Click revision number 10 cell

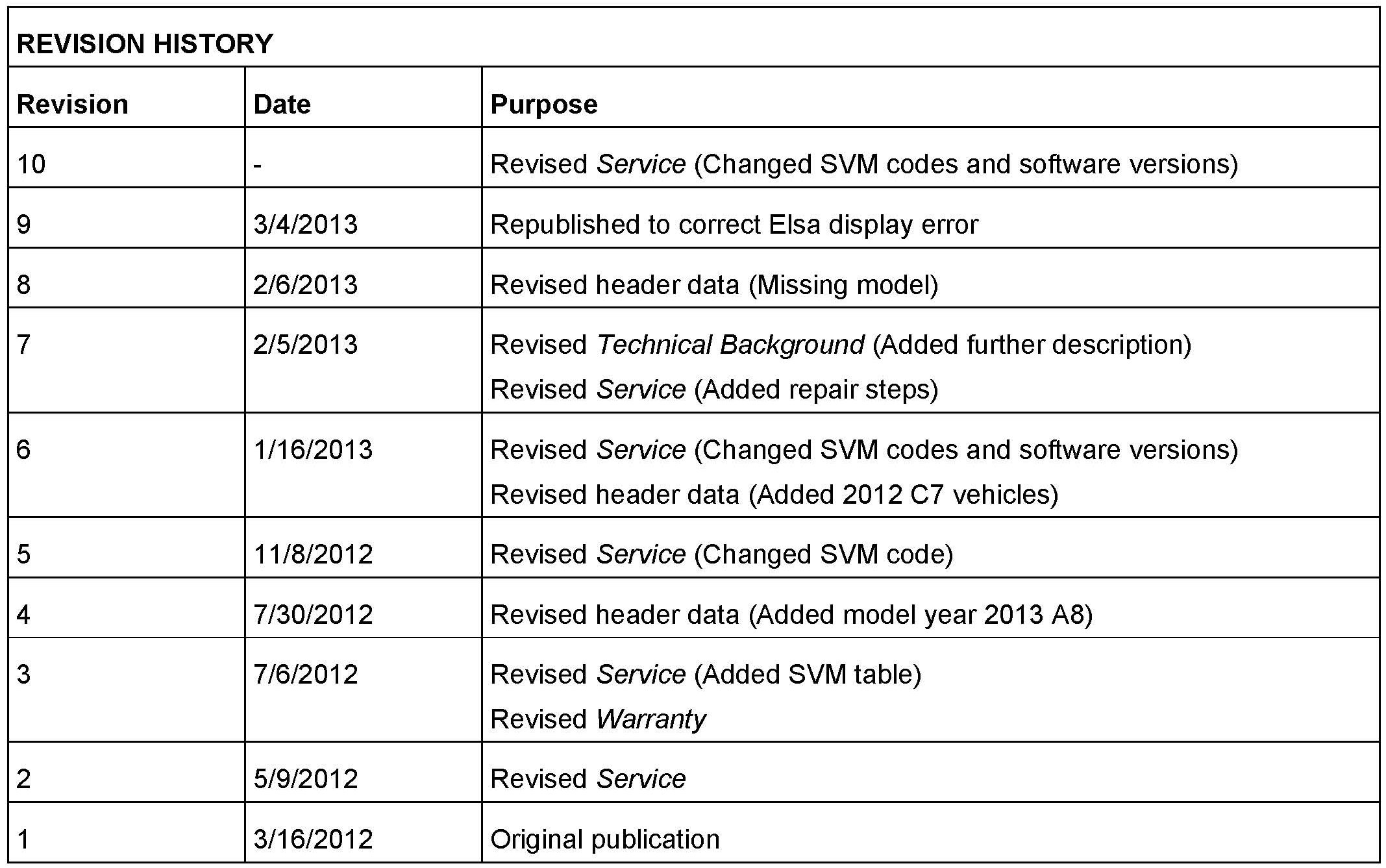pos(31,164)
